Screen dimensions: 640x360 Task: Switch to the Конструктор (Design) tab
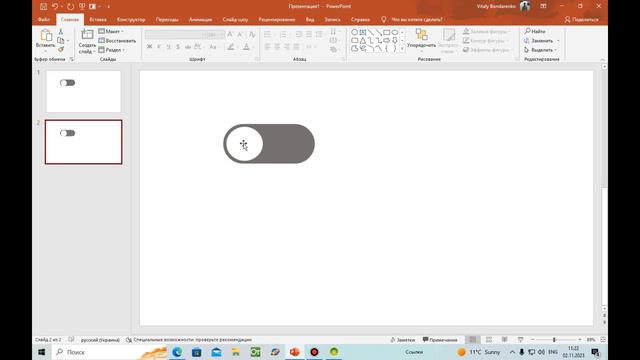(131, 20)
